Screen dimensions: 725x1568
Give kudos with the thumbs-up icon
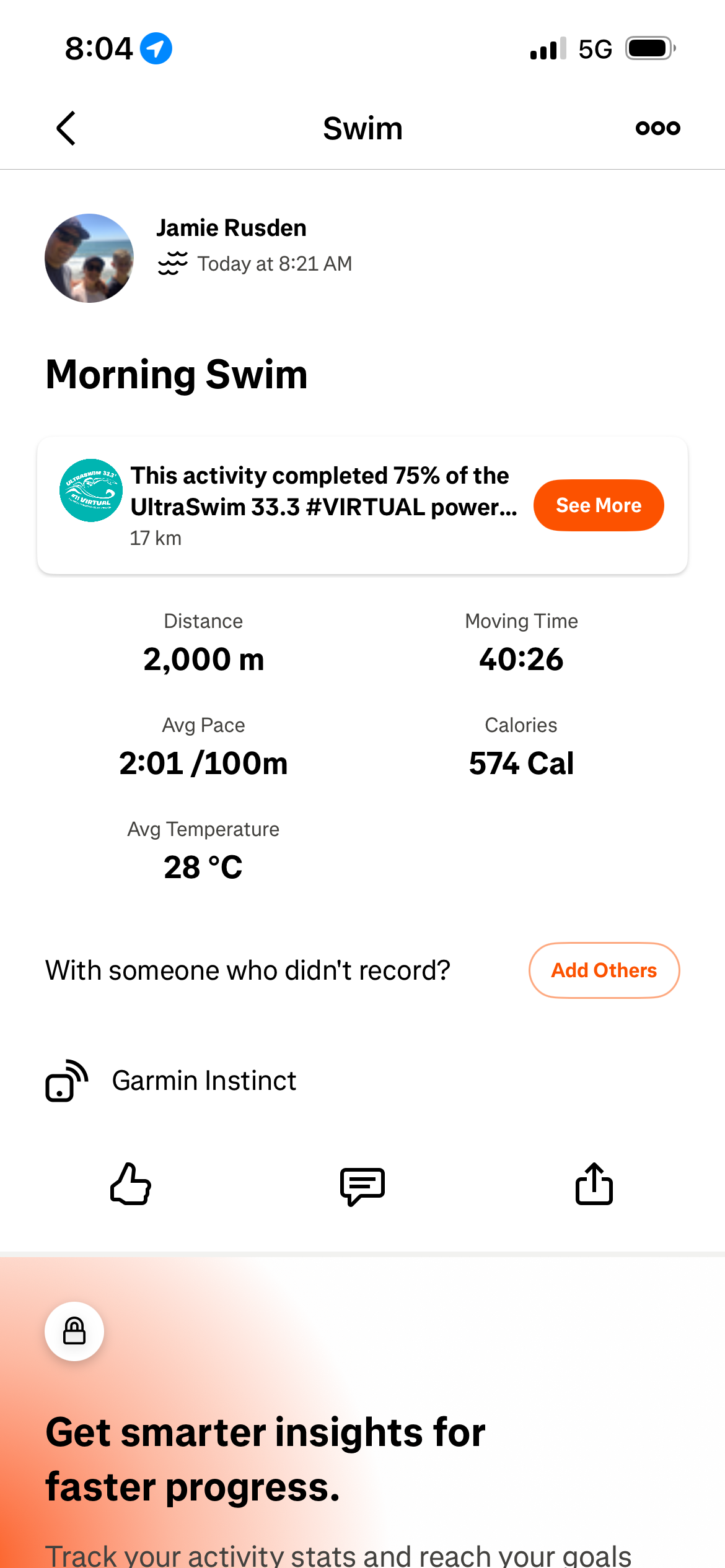(x=131, y=1183)
